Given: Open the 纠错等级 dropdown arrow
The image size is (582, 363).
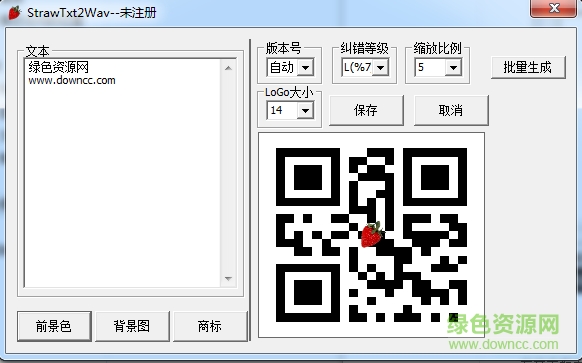Looking at the screenshot, I should (380, 68).
